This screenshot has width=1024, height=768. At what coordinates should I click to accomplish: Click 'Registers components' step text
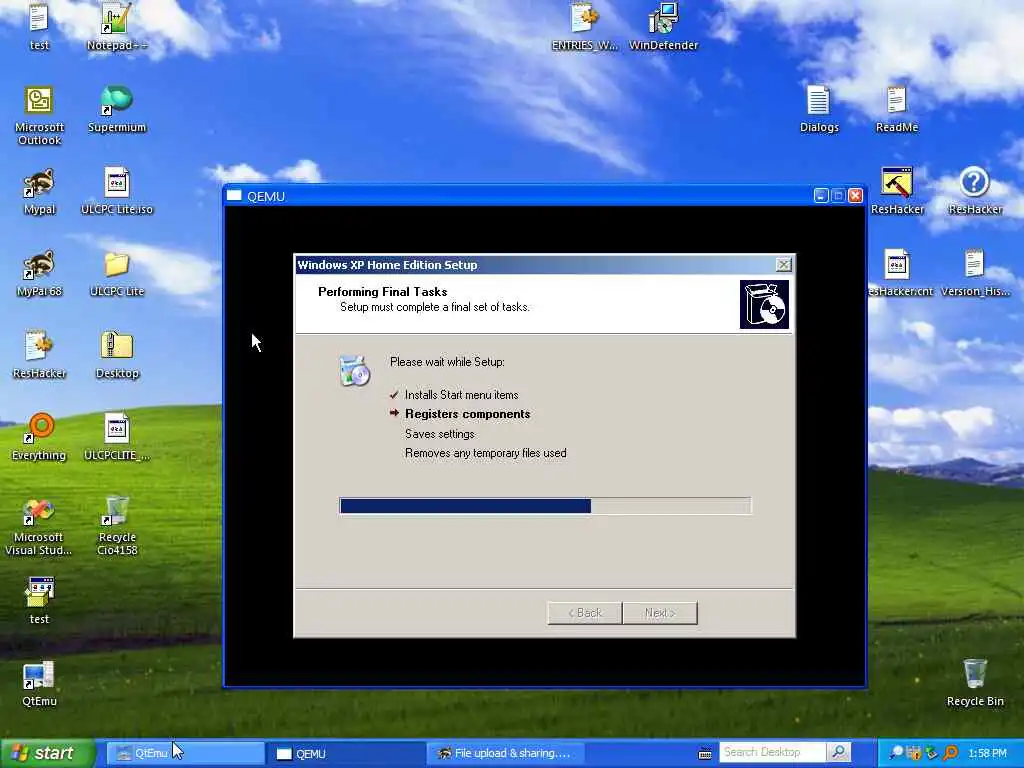click(468, 414)
